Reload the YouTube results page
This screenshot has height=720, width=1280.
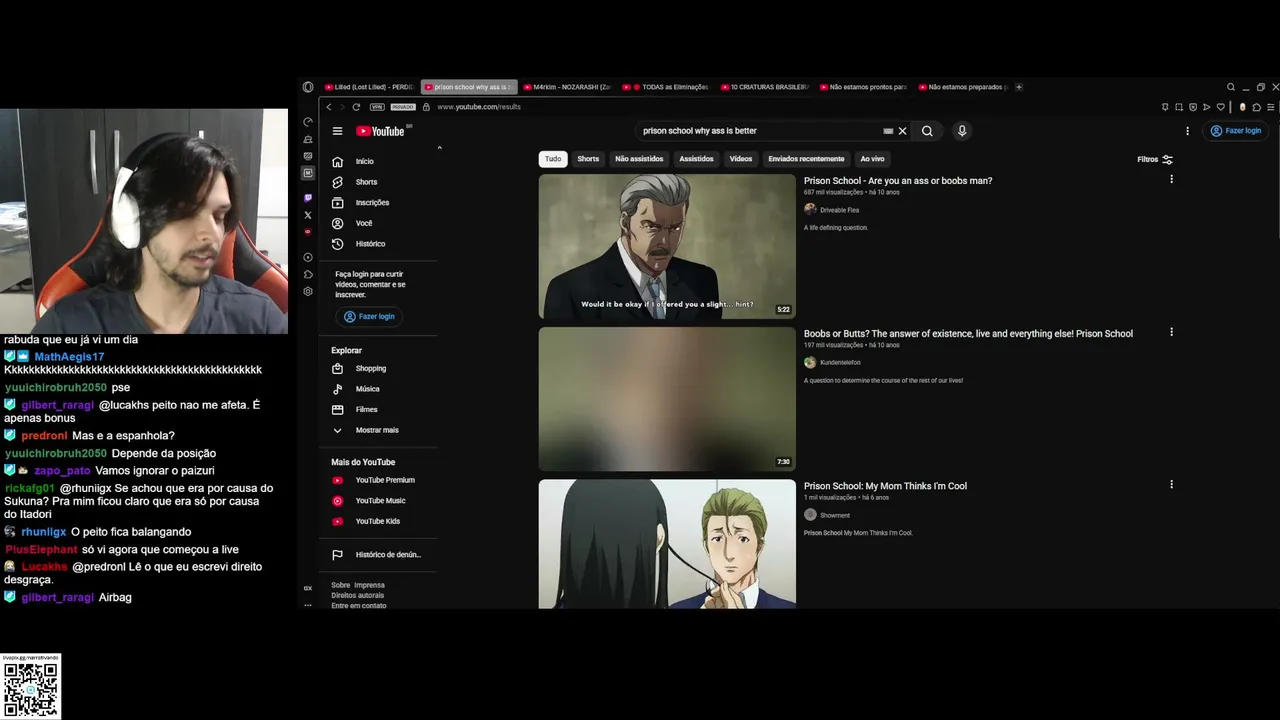point(356,107)
